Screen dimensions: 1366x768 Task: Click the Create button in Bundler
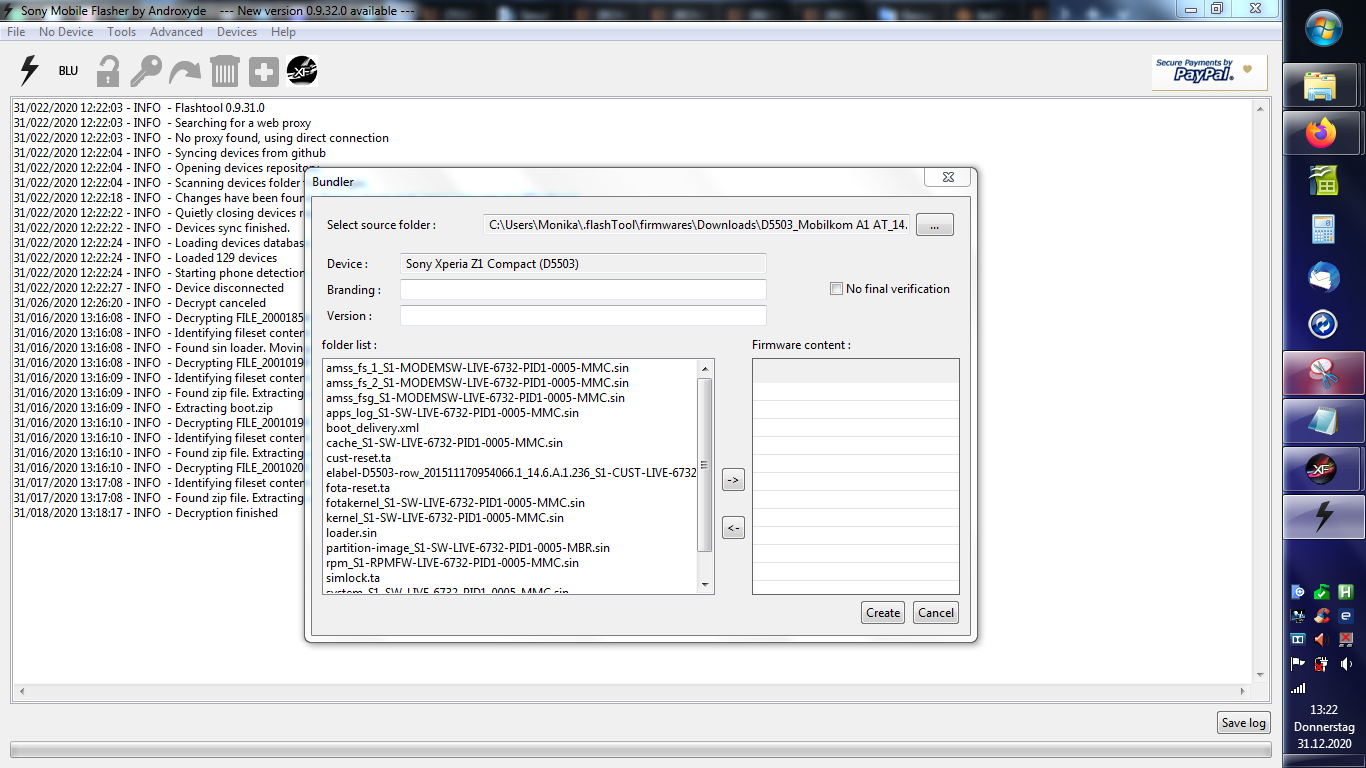click(x=883, y=613)
